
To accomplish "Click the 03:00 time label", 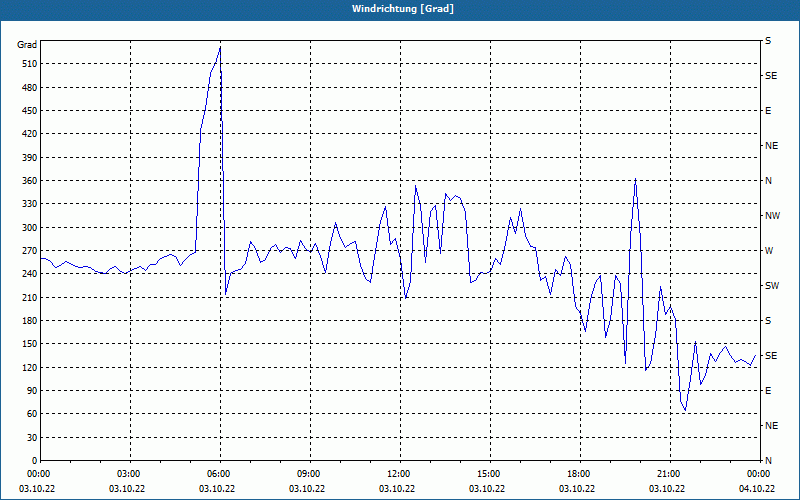I will [131, 474].
